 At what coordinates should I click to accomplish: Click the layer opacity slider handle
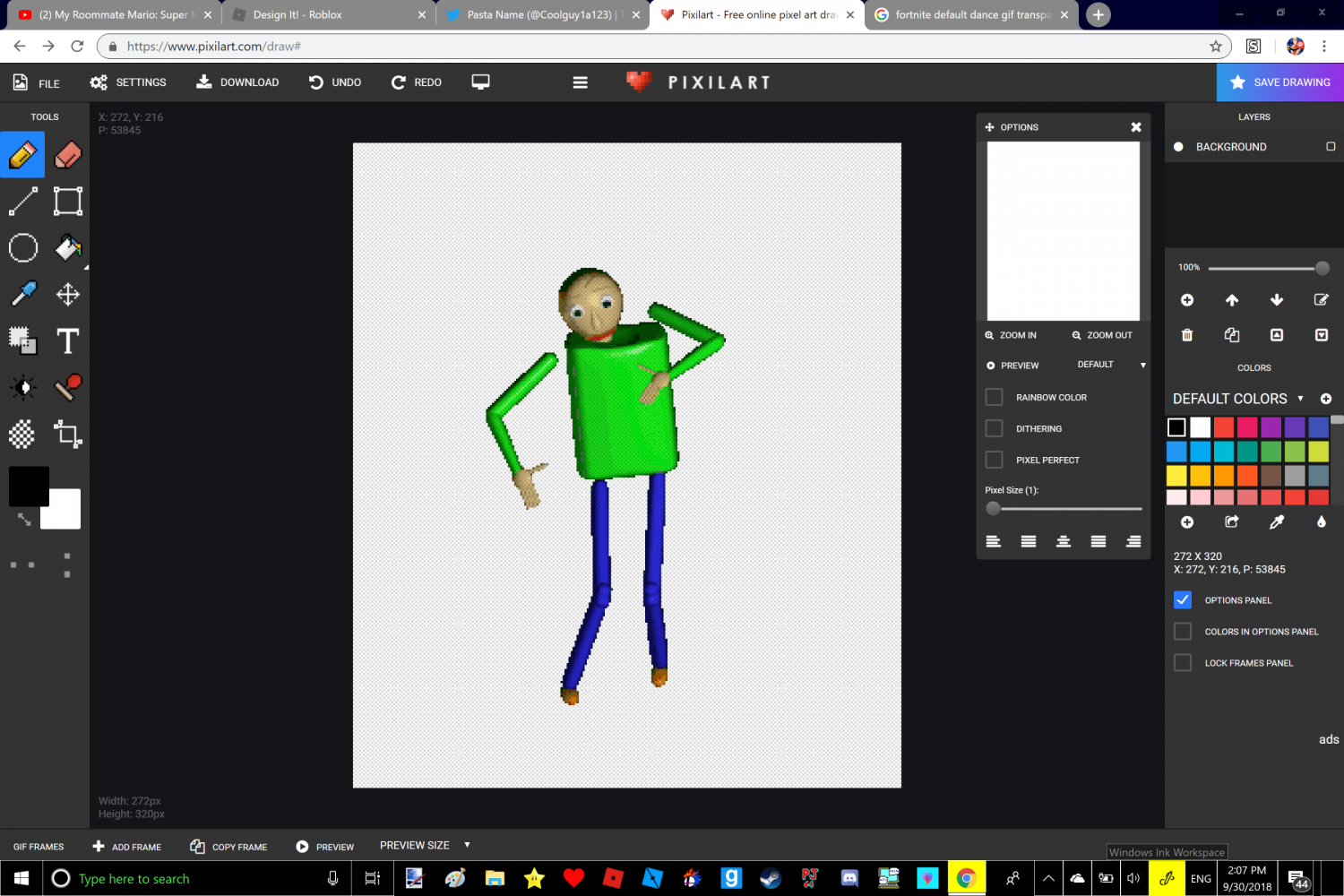click(1322, 268)
